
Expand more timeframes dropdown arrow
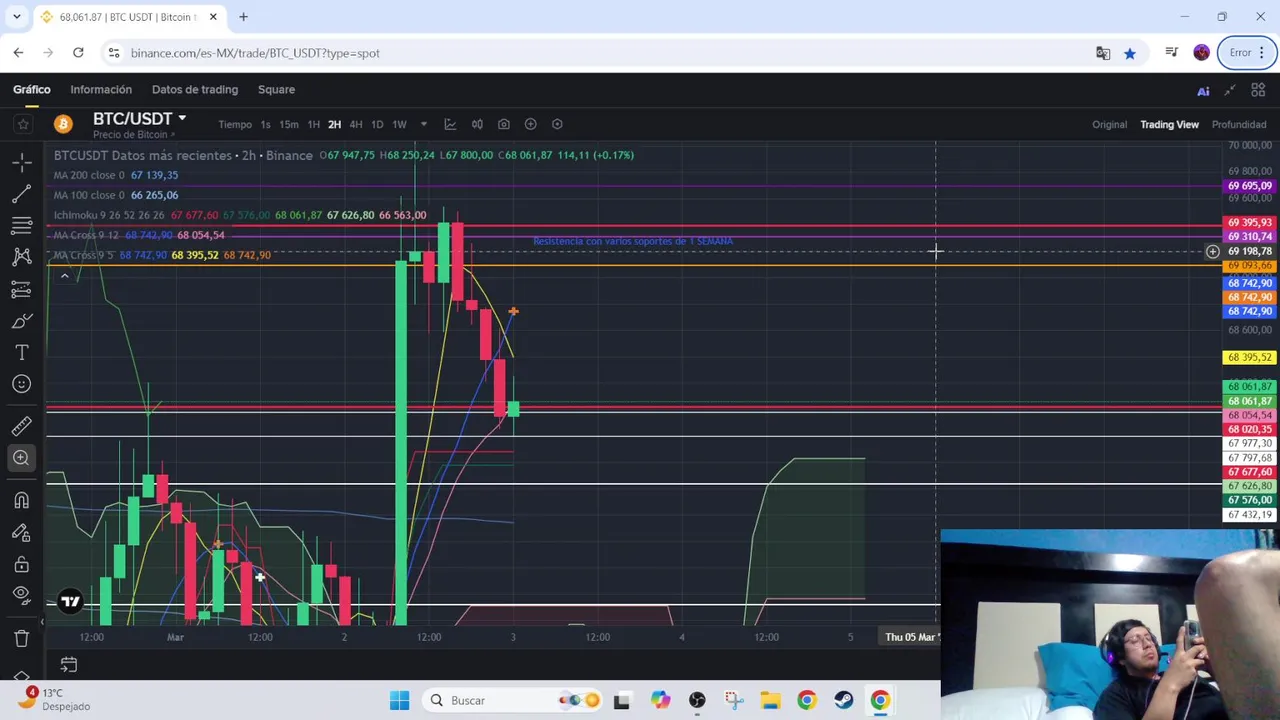(423, 124)
